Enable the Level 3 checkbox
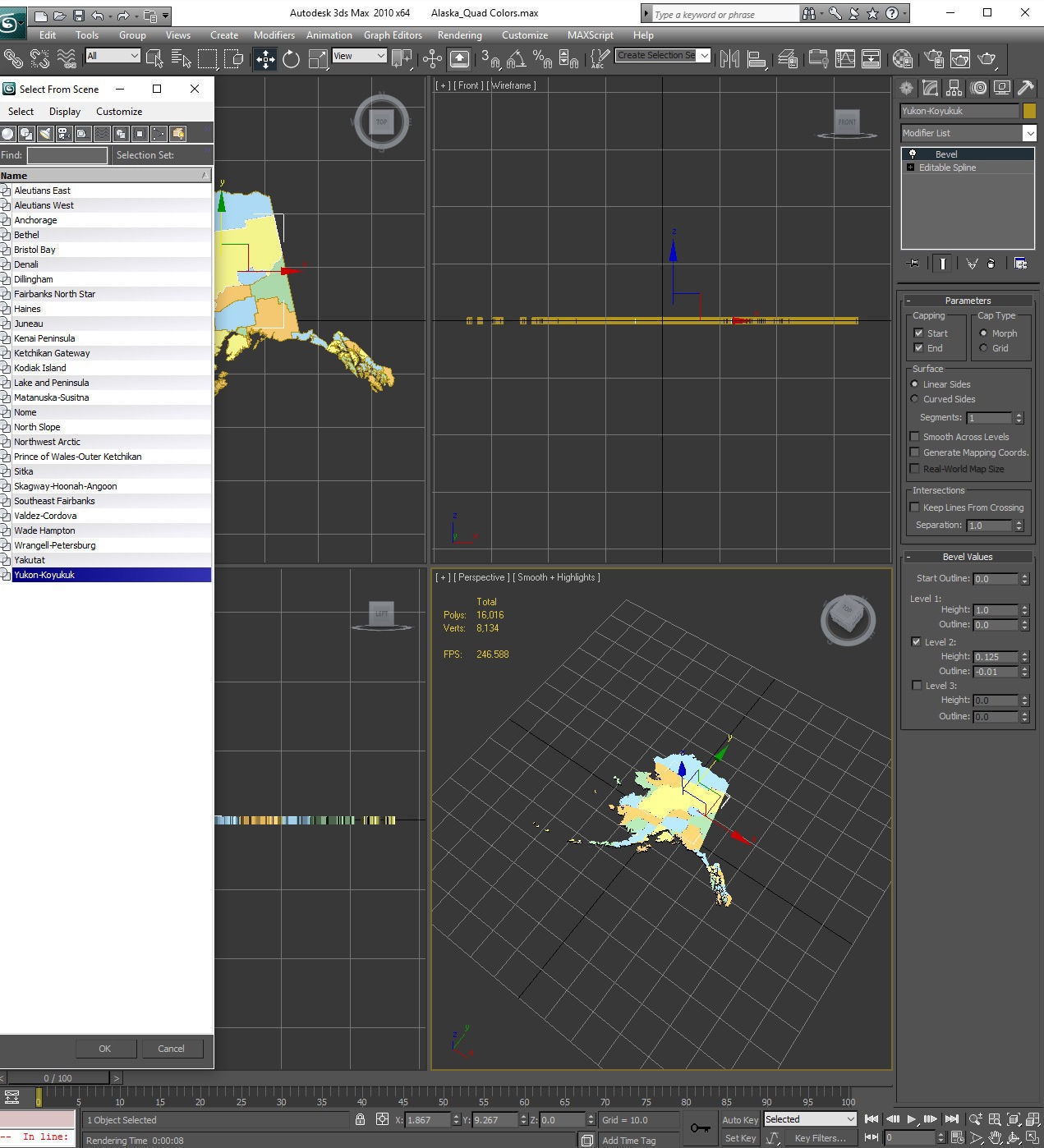Image resolution: width=1044 pixels, height=1148 pixels. [x=917, y=685]
